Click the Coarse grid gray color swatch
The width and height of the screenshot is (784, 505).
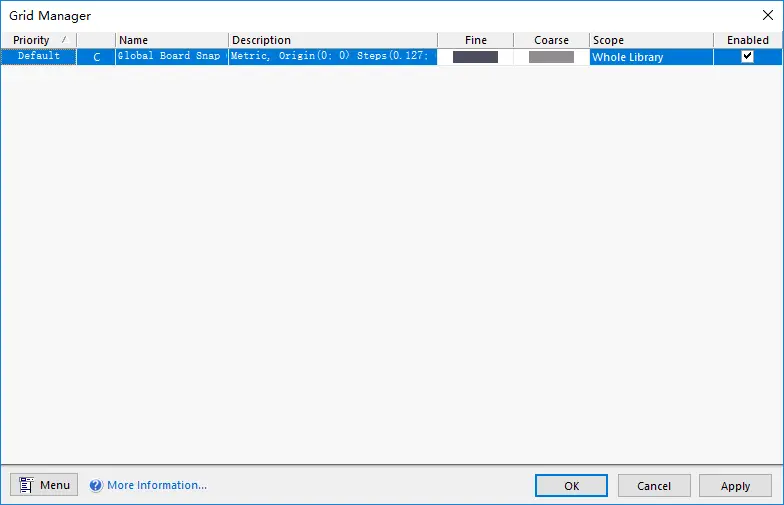coord(551,57)
